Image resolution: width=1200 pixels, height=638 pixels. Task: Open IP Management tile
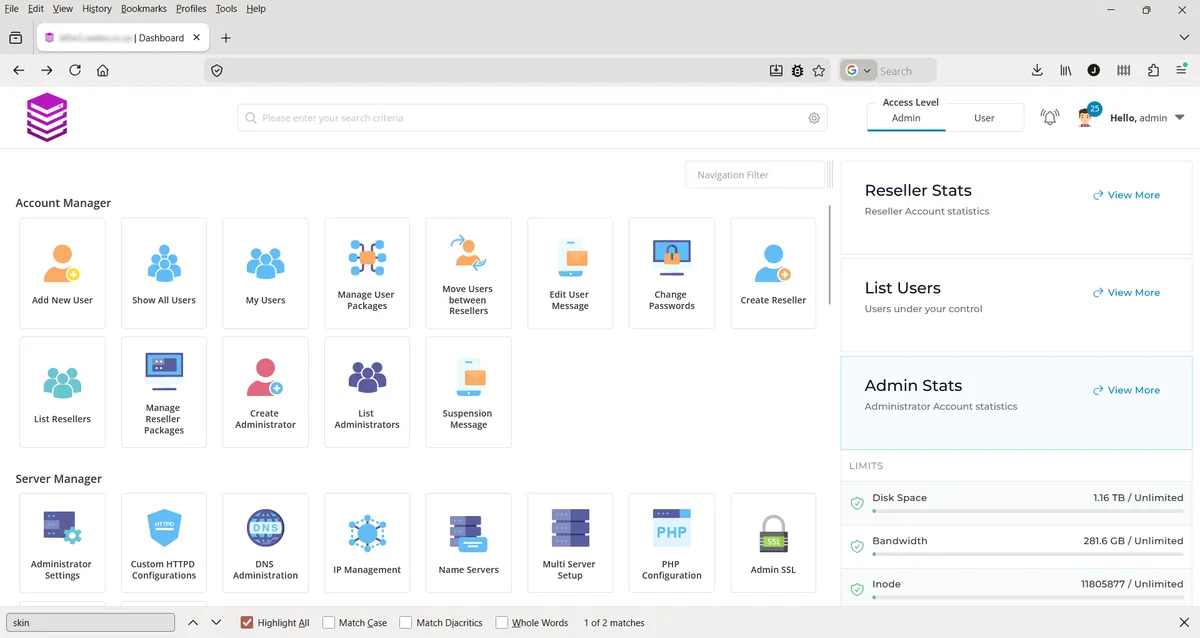[x=367, y=543]
